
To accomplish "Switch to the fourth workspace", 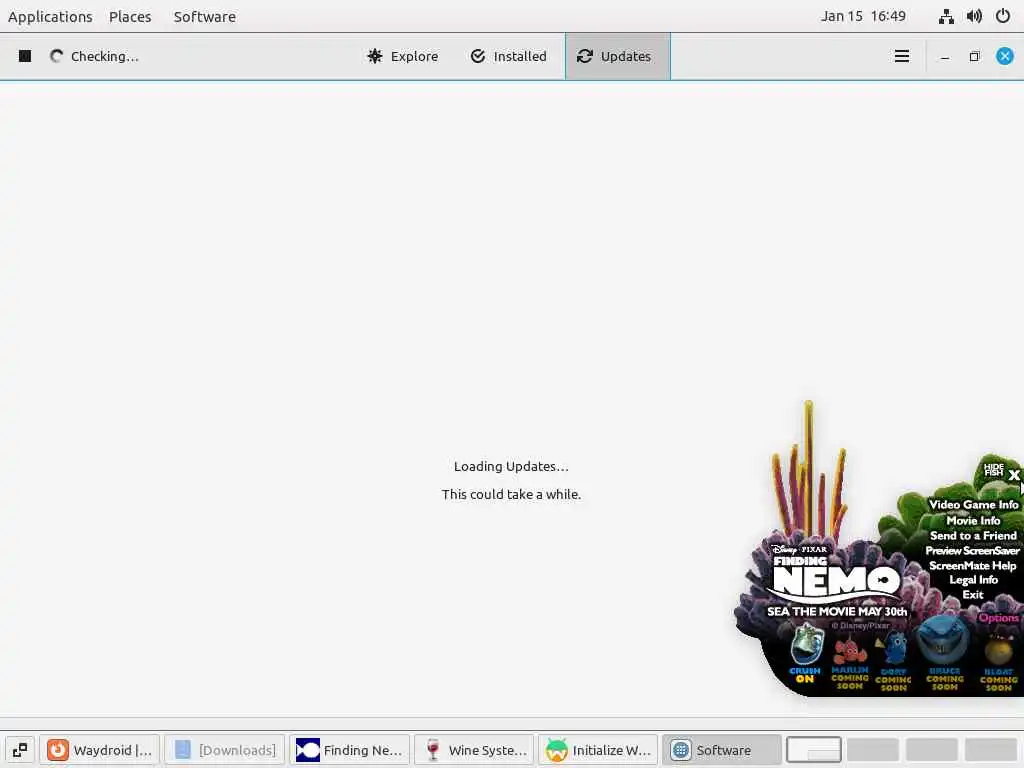I will point(991,750).
